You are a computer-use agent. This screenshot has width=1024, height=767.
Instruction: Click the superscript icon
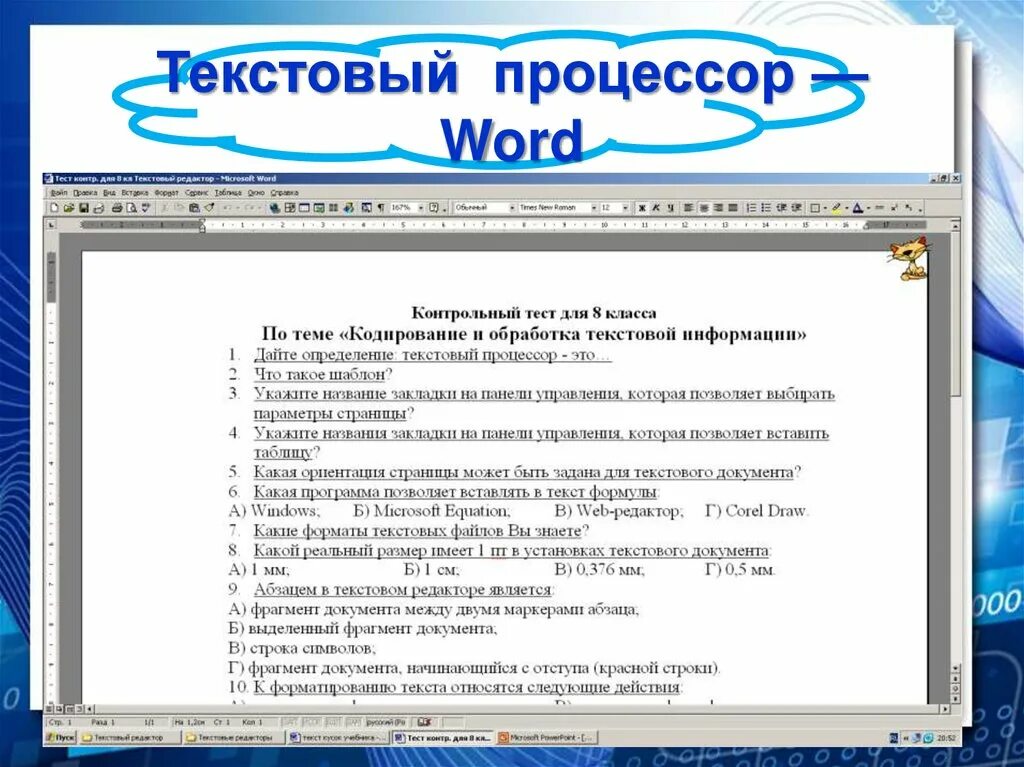[894, 208]
